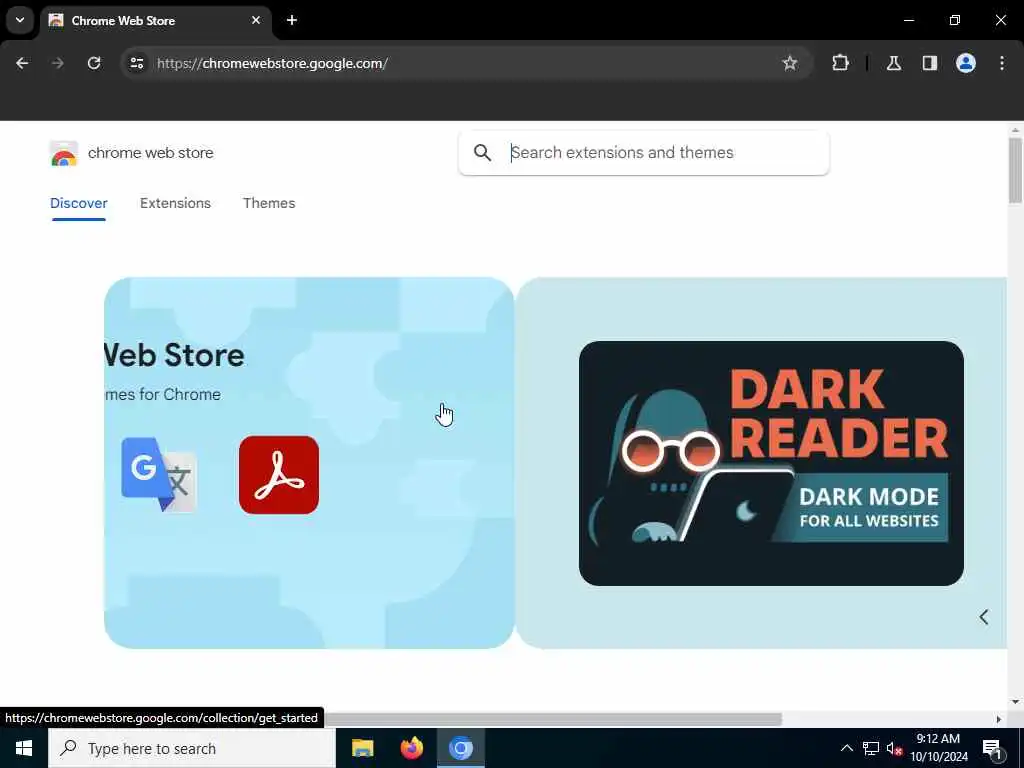Focus the Search extensions and themes field
The width and height of the screenshot is (1024, 768).
(x=644, y=153)
